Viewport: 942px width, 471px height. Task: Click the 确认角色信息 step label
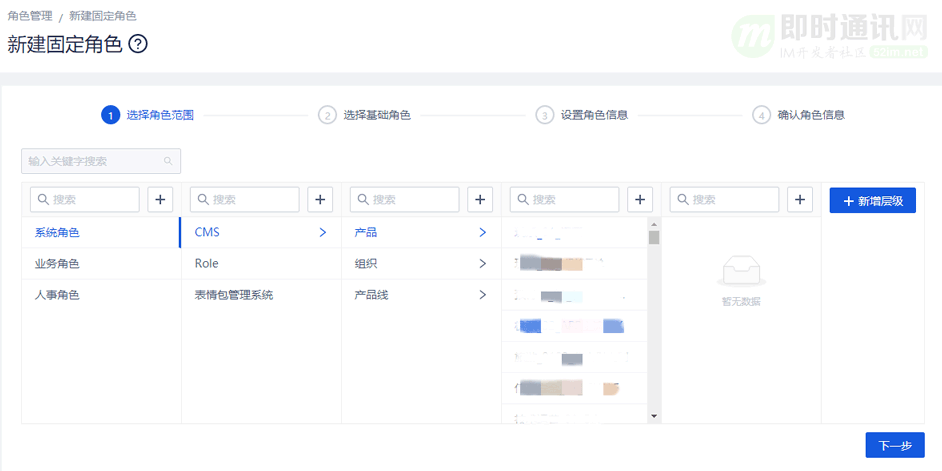812,115
